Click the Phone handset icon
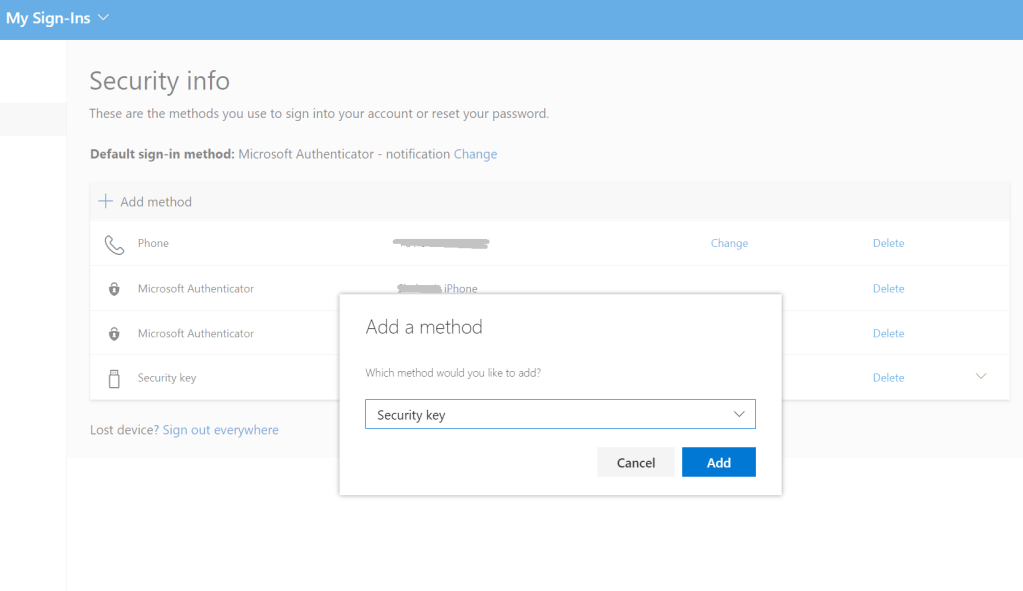The width and height of the screenshot is (1023, 591). pos(114,244)
